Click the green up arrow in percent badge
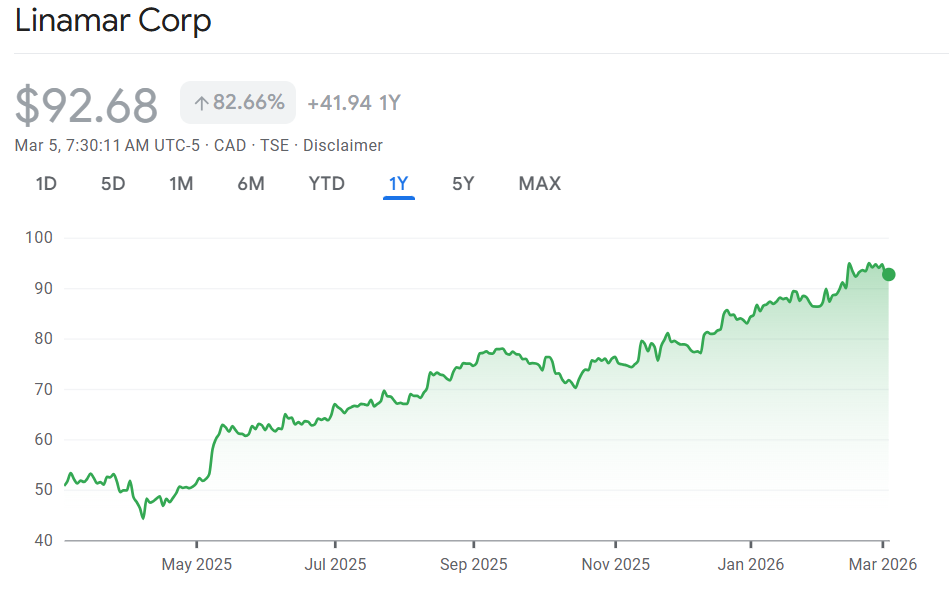This screenshot has width=949, height=597. [x=200, y=103]
